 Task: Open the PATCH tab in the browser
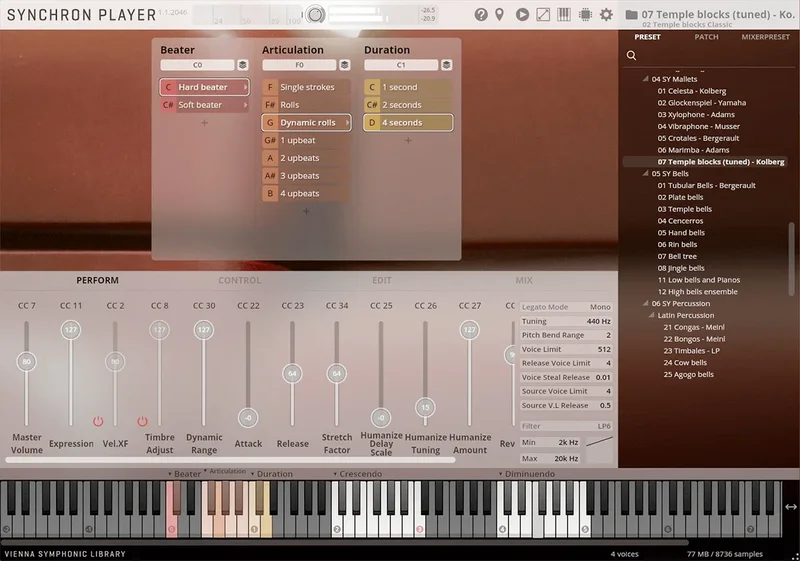(706, 37)
